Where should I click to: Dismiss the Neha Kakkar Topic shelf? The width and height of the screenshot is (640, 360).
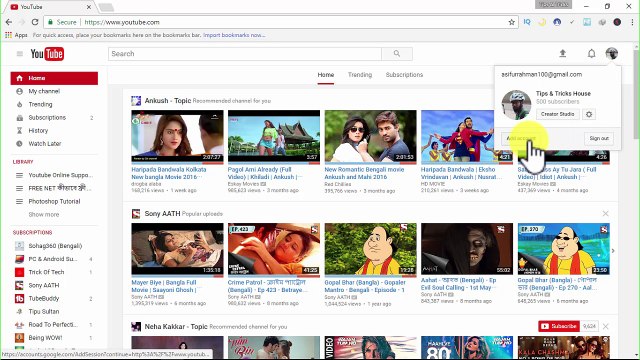click(605, 326)
